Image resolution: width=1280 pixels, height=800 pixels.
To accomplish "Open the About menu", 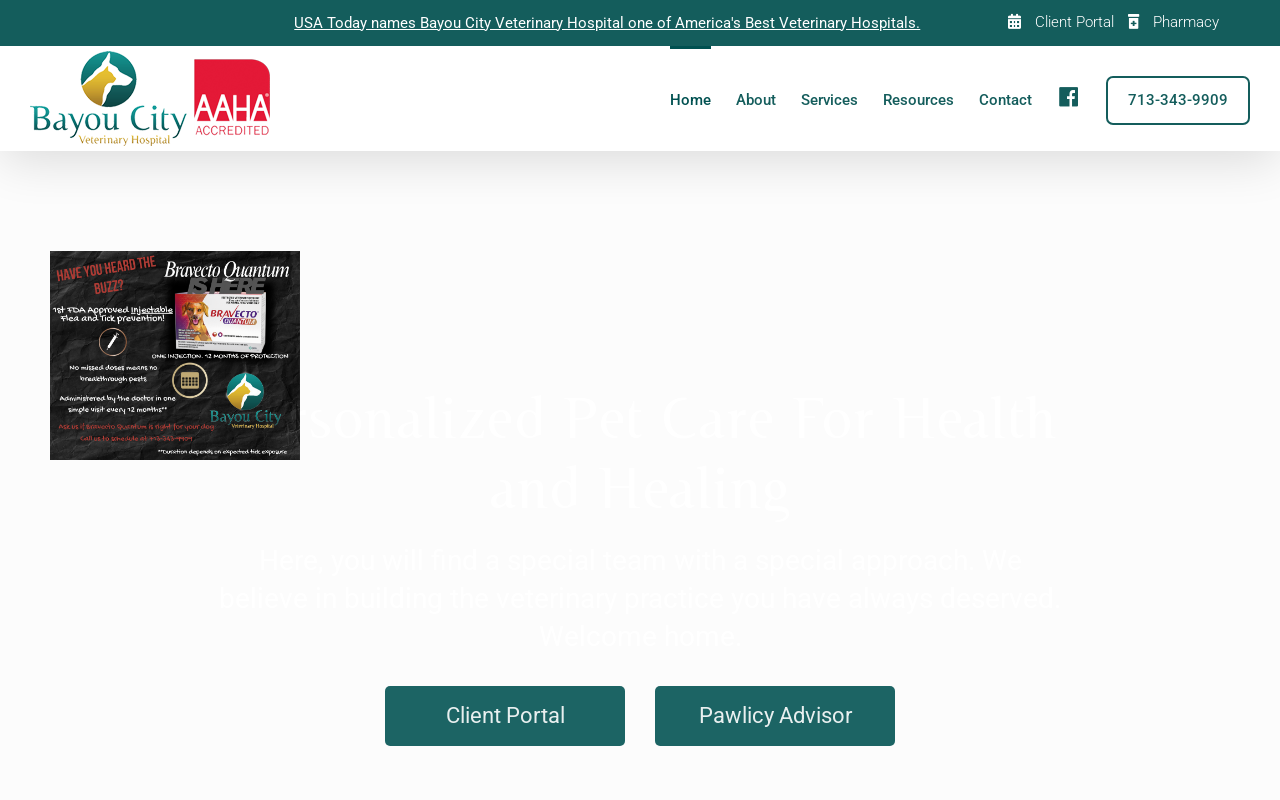I will (x=756, y=100).
